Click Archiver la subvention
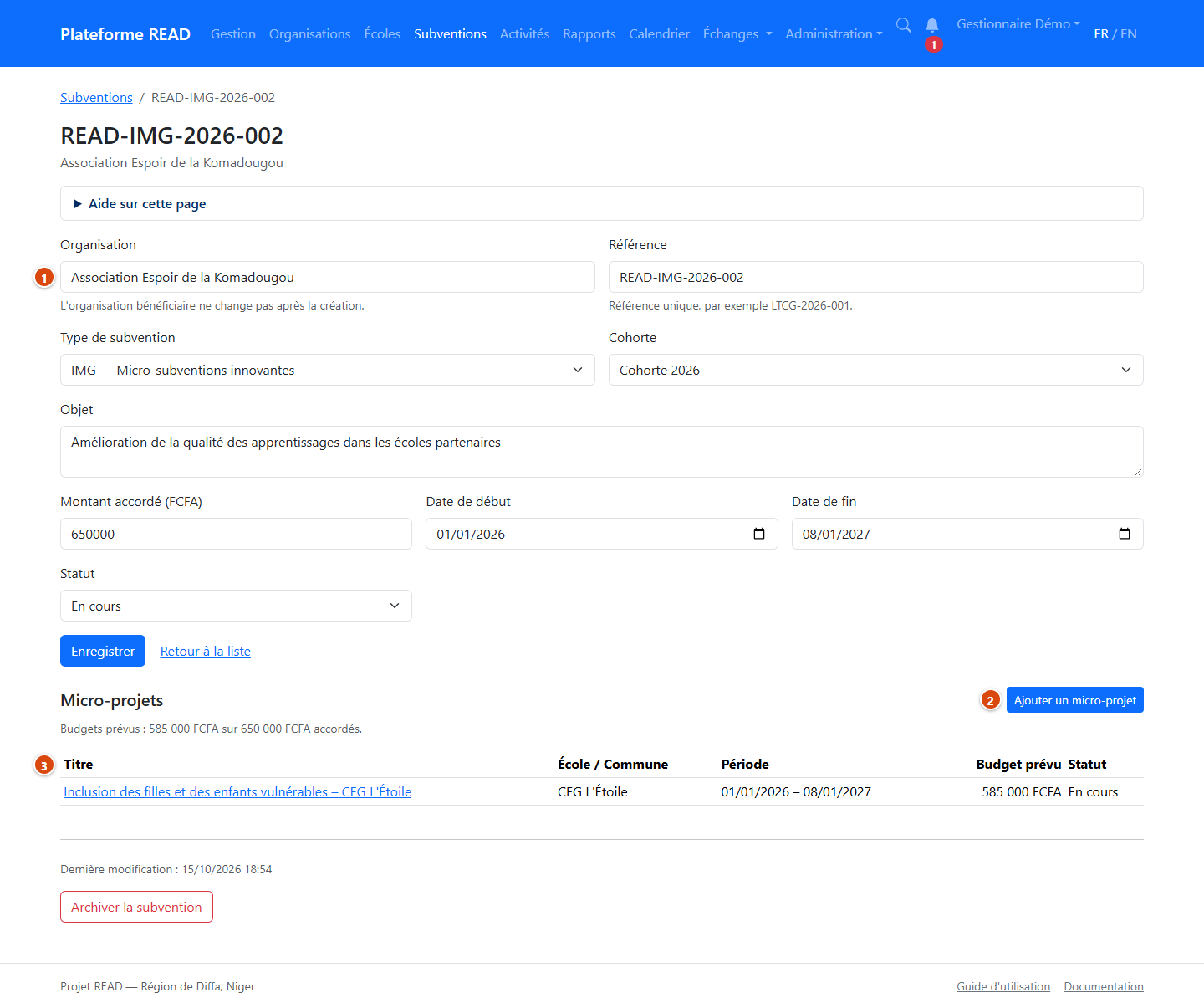Image resolution: width=1204 pixels, height=1008 pixels. click(x=136, y=907)
